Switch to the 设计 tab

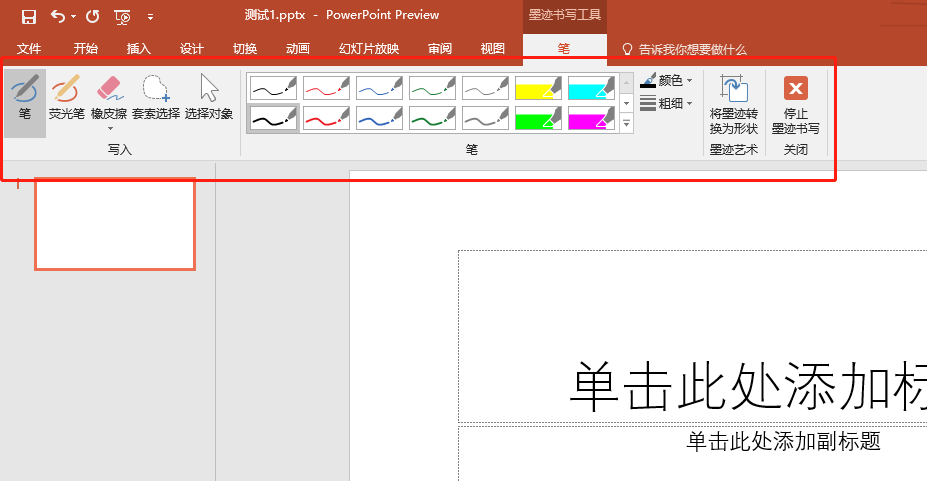tap(192, 48)
